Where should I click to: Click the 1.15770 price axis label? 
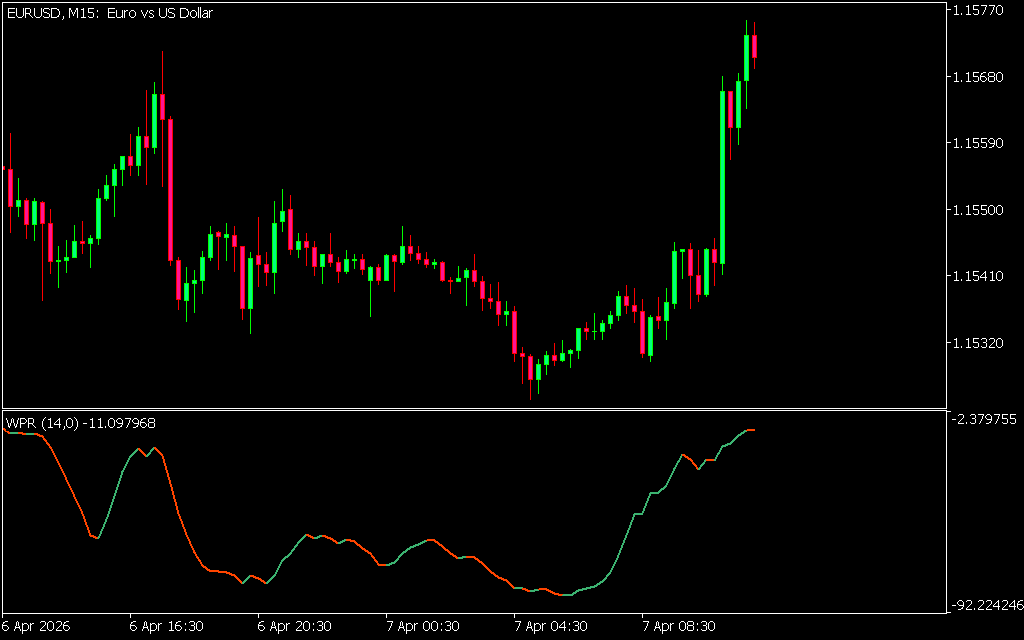(982, 10)
